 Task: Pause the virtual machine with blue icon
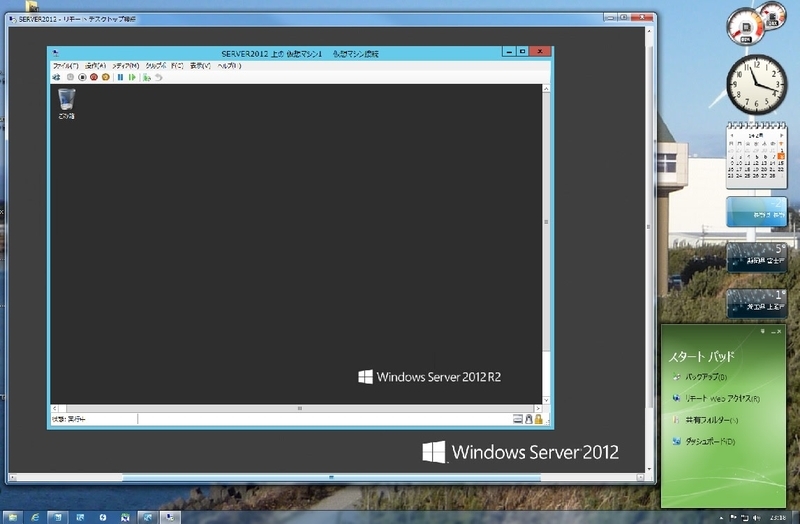120,77
